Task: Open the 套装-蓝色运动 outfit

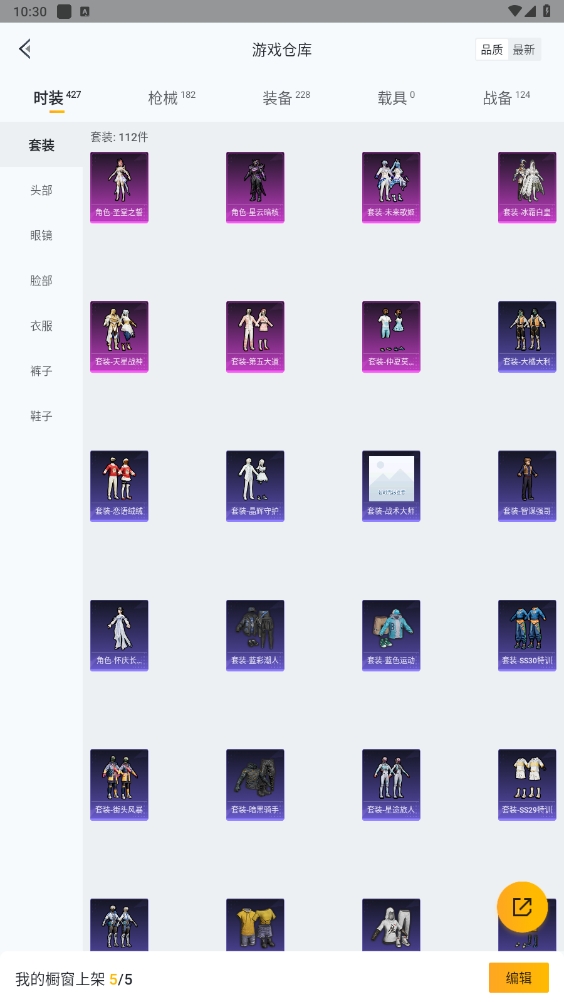Action: (391, 635)
